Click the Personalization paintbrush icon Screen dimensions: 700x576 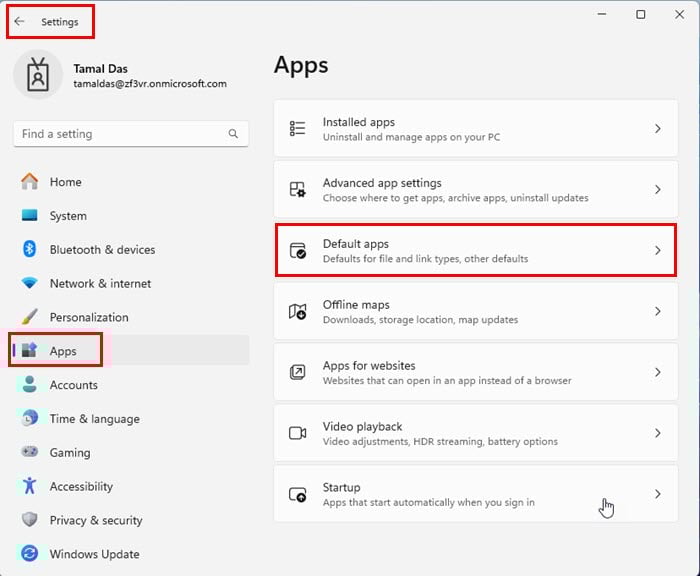(30, 317)
